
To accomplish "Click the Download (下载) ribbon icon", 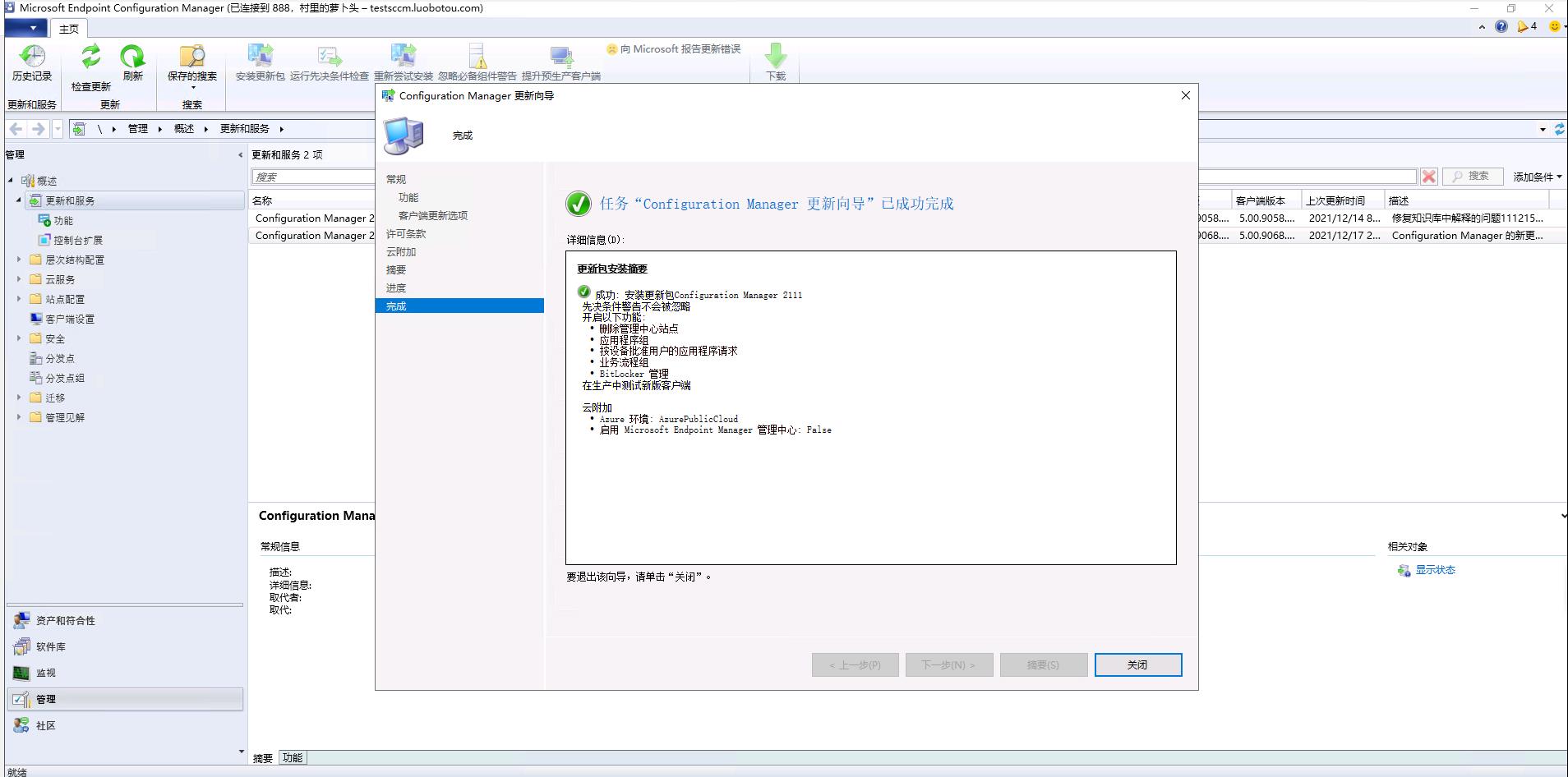I will click(x=775, y=62).
